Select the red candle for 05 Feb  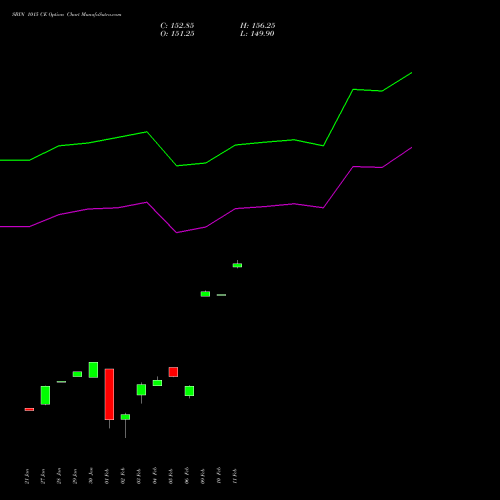(x=173, y=372)
